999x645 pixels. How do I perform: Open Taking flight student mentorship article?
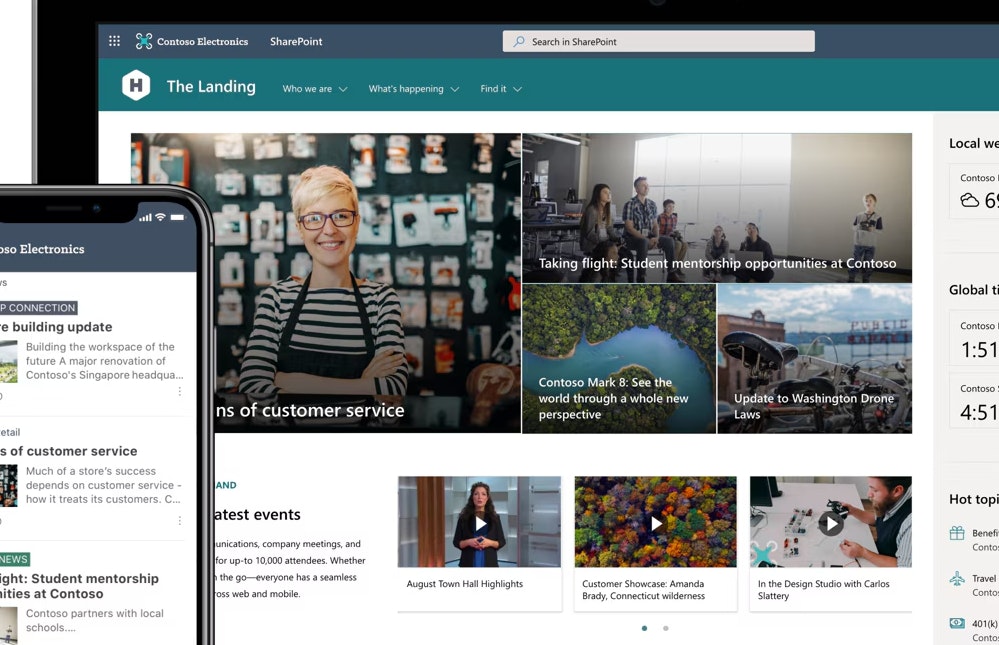click(717, 208)
